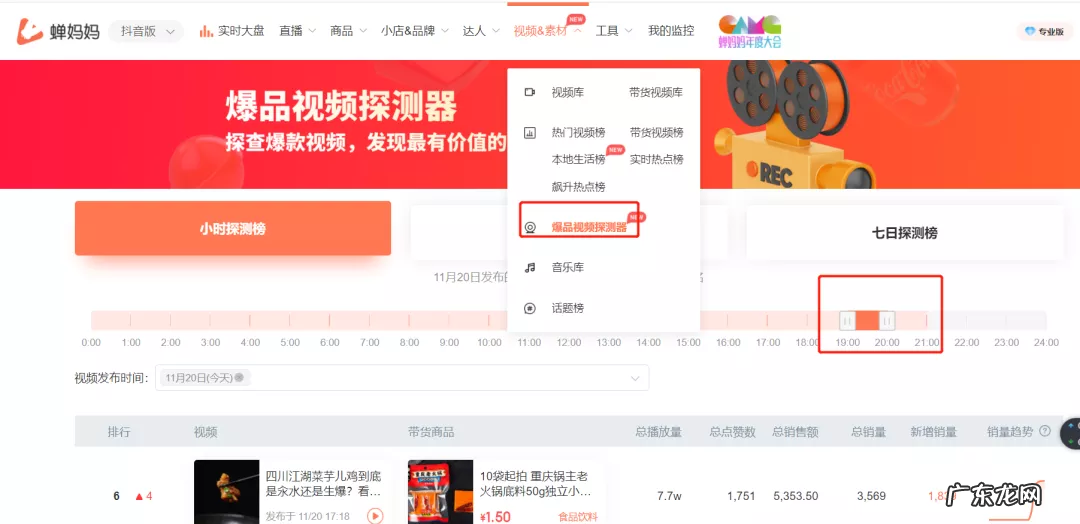Click the 总销售额 column header
The width and height of the screenshot is (1080, 524).
click(x=795, y=432)
